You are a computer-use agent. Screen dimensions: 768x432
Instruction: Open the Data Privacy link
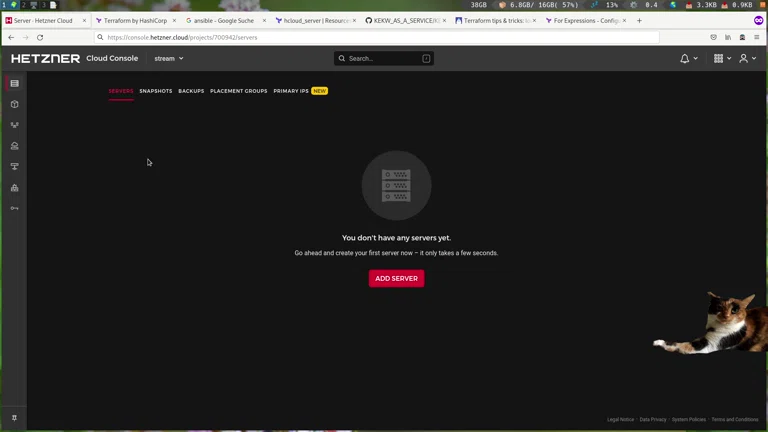653,419
